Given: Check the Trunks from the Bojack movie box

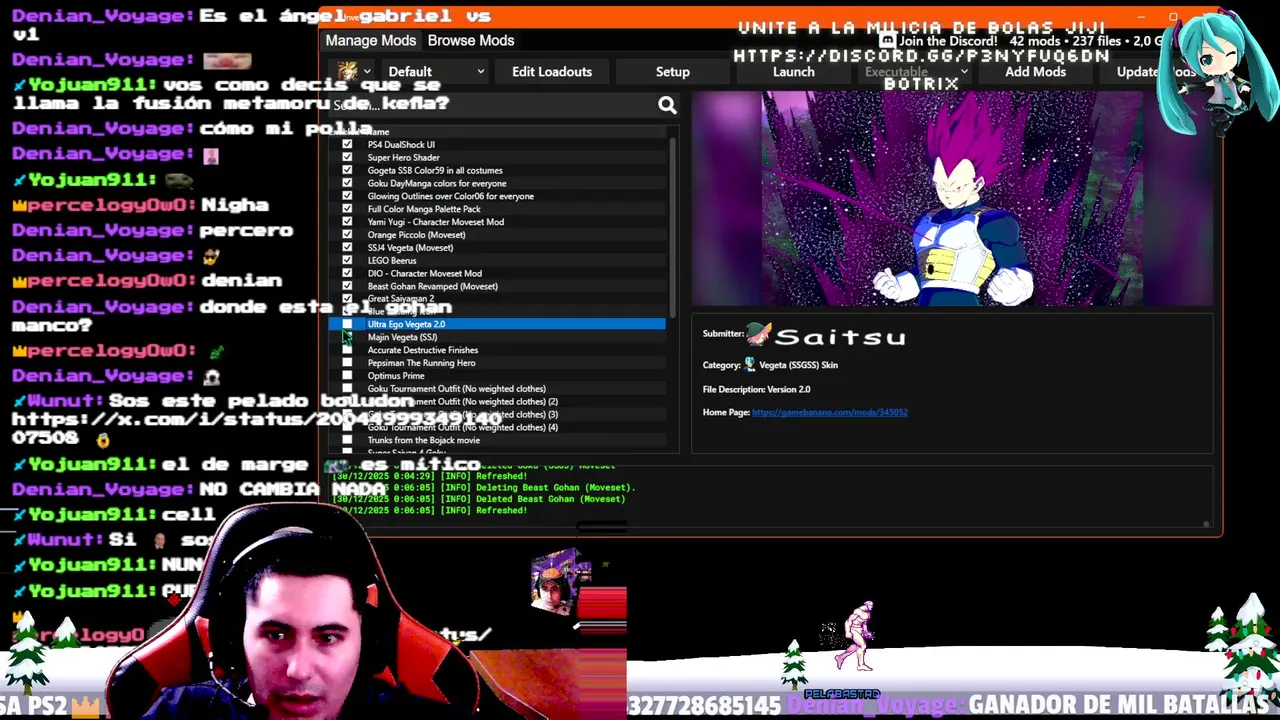Looking at the screenshot, I should (x=347, y=441).
